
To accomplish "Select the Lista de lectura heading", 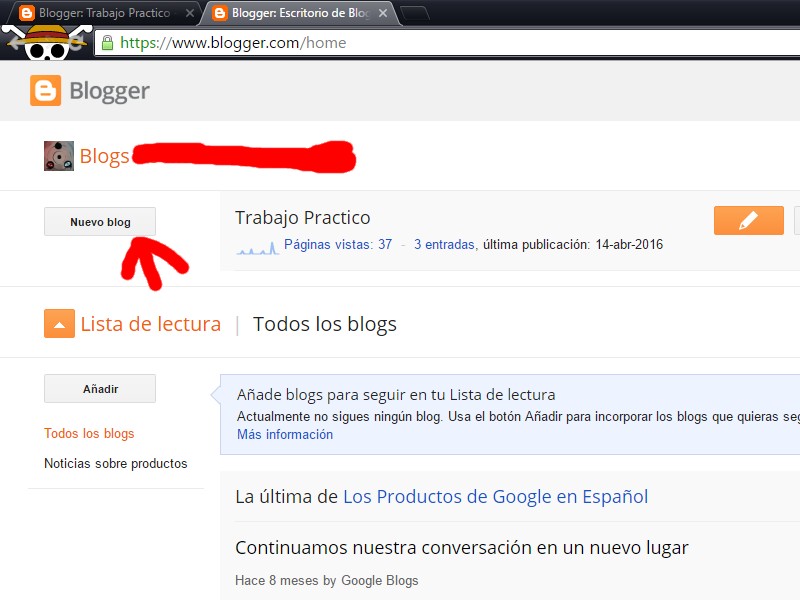I will (151, 324).
